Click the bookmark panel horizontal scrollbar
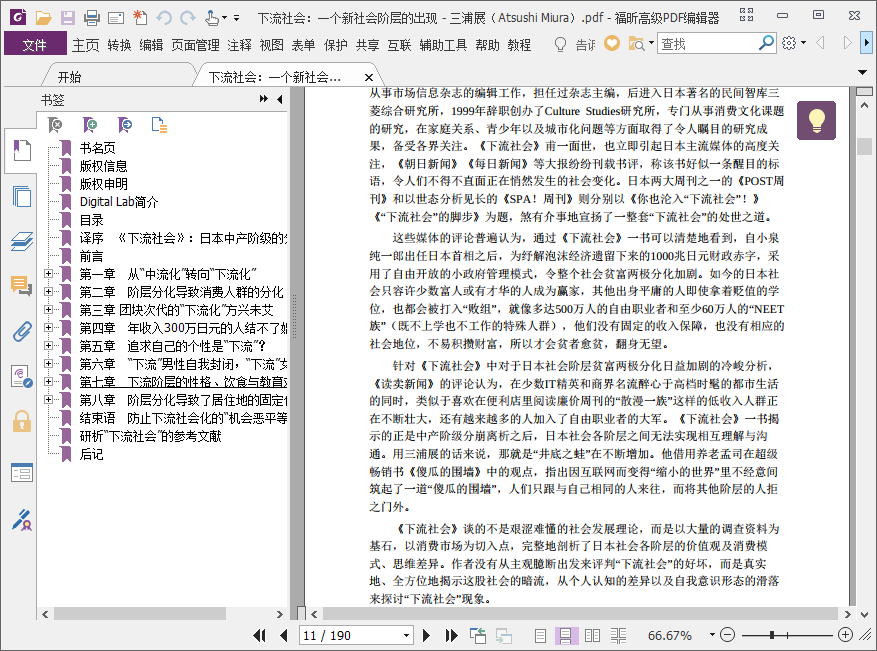Image resolution: width=877 pixels, height=651 pixels. click(139, 614)
